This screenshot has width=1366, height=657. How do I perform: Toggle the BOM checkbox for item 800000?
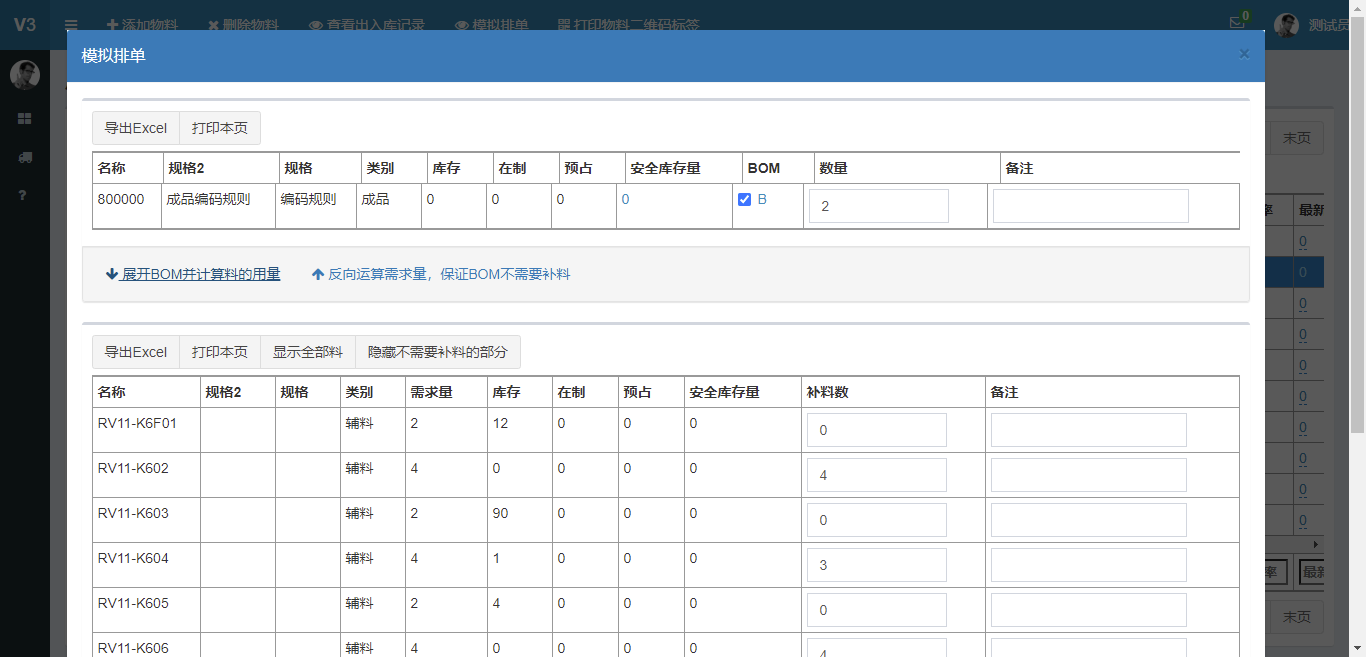click(x=744, y=200)
